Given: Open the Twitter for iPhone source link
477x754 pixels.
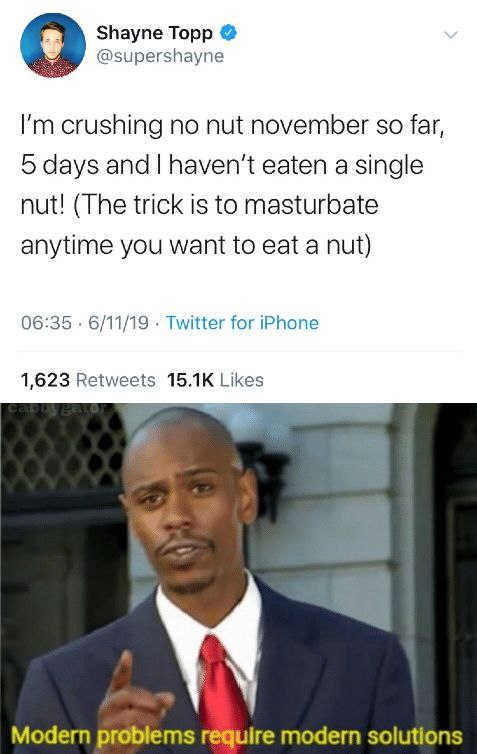Looking at the screenshot, I should tap(242, 322).
